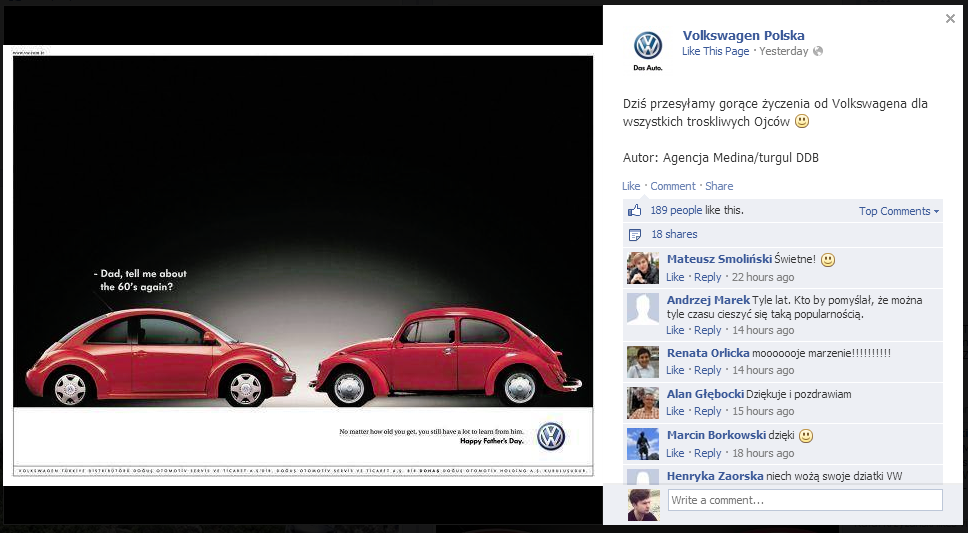
Task: Click Renata Orlicka's profile picture
Action: 643,361
